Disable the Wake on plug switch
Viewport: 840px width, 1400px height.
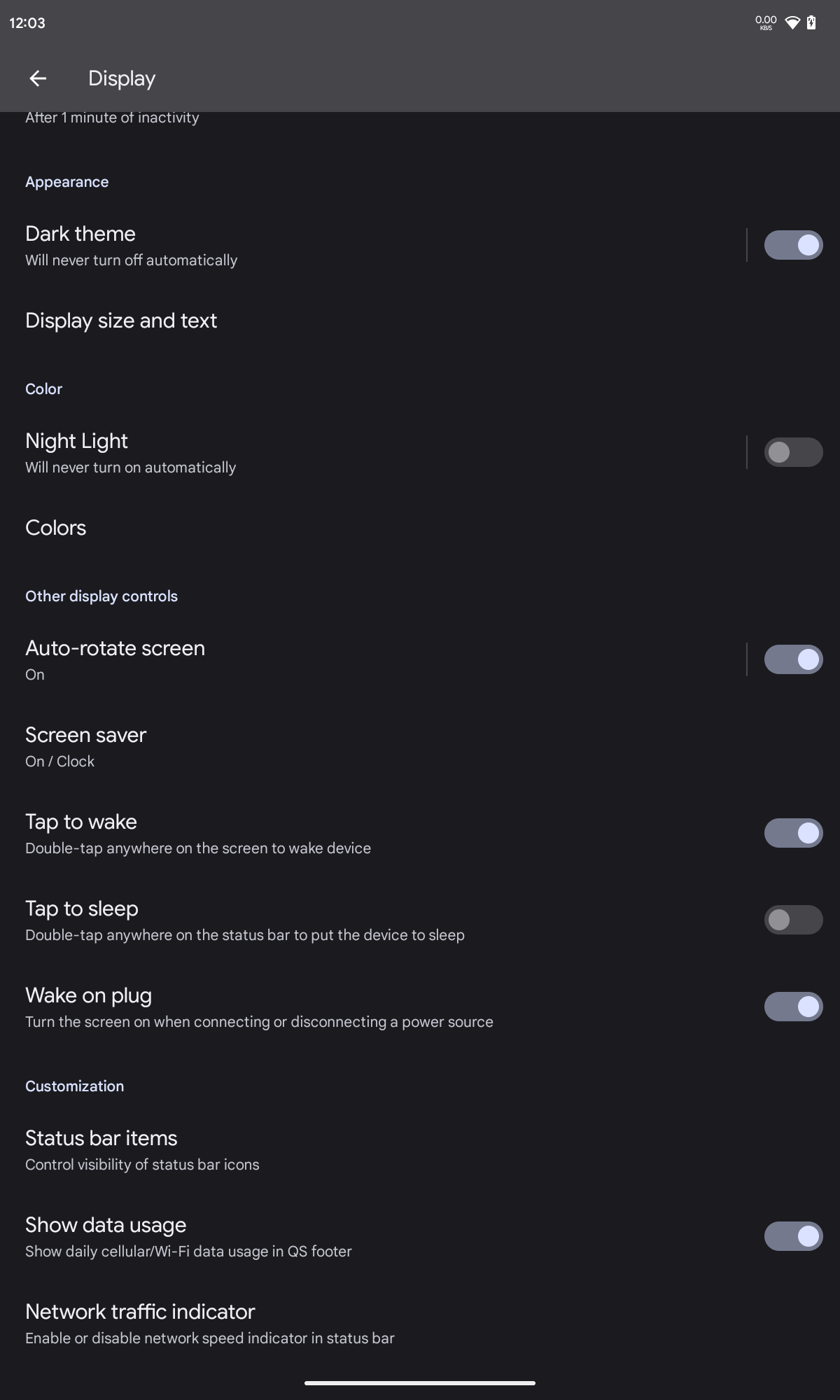793,1007
